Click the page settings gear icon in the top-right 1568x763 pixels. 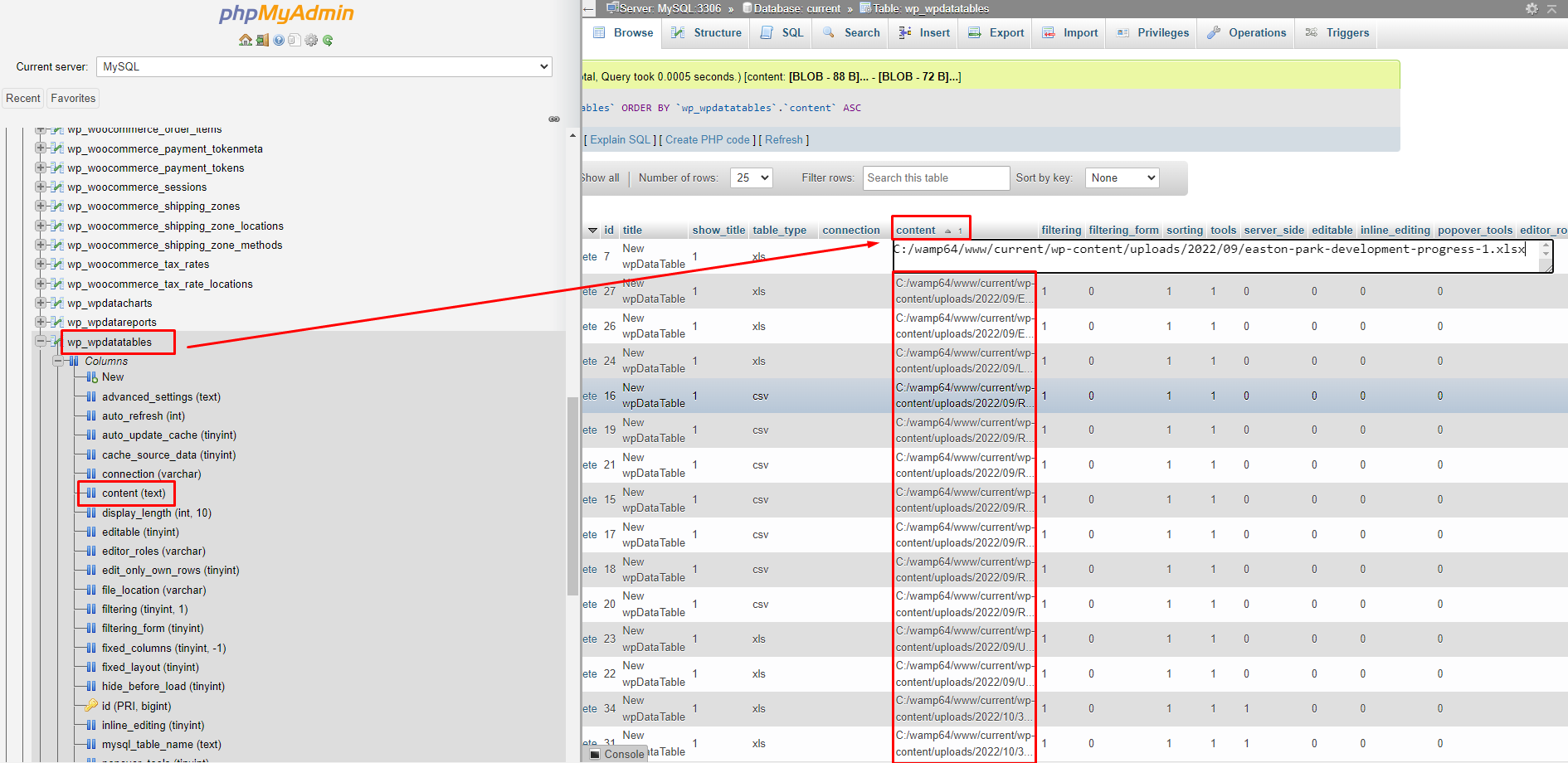tap(1531, 8)
